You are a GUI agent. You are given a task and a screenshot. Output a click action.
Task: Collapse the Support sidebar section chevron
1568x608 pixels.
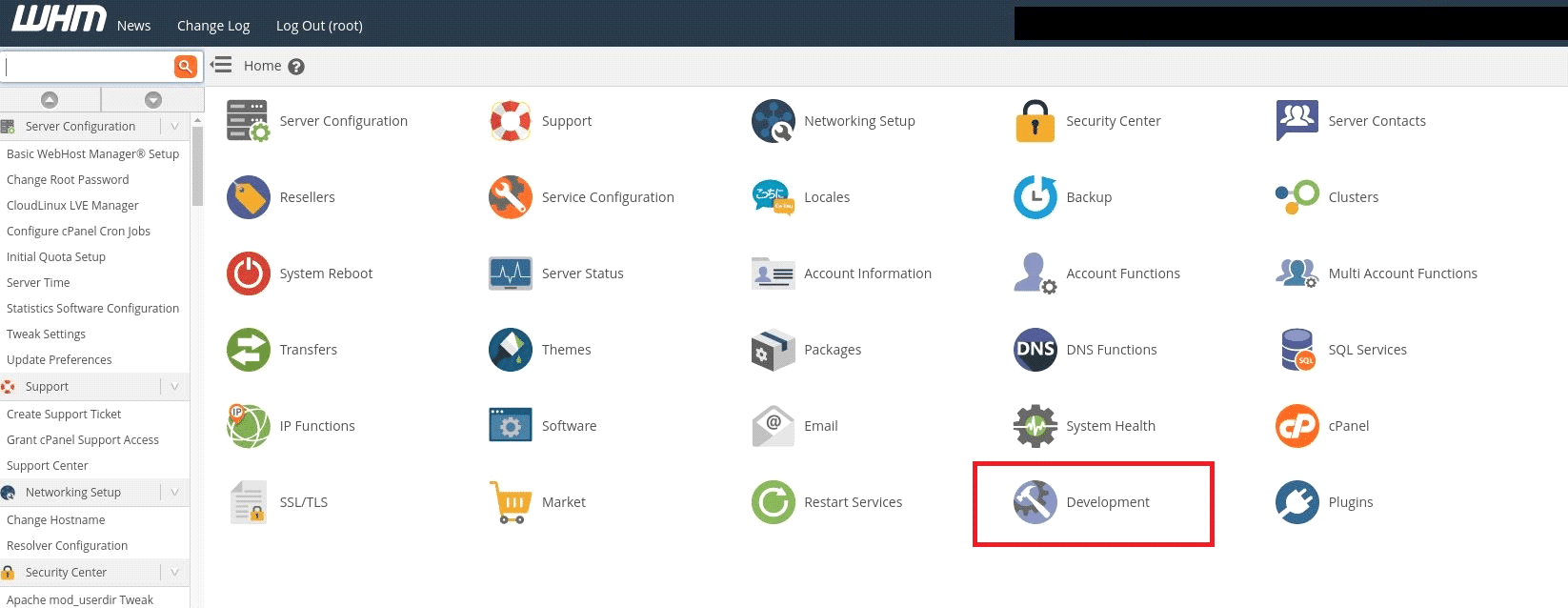[x=174, y=386]
